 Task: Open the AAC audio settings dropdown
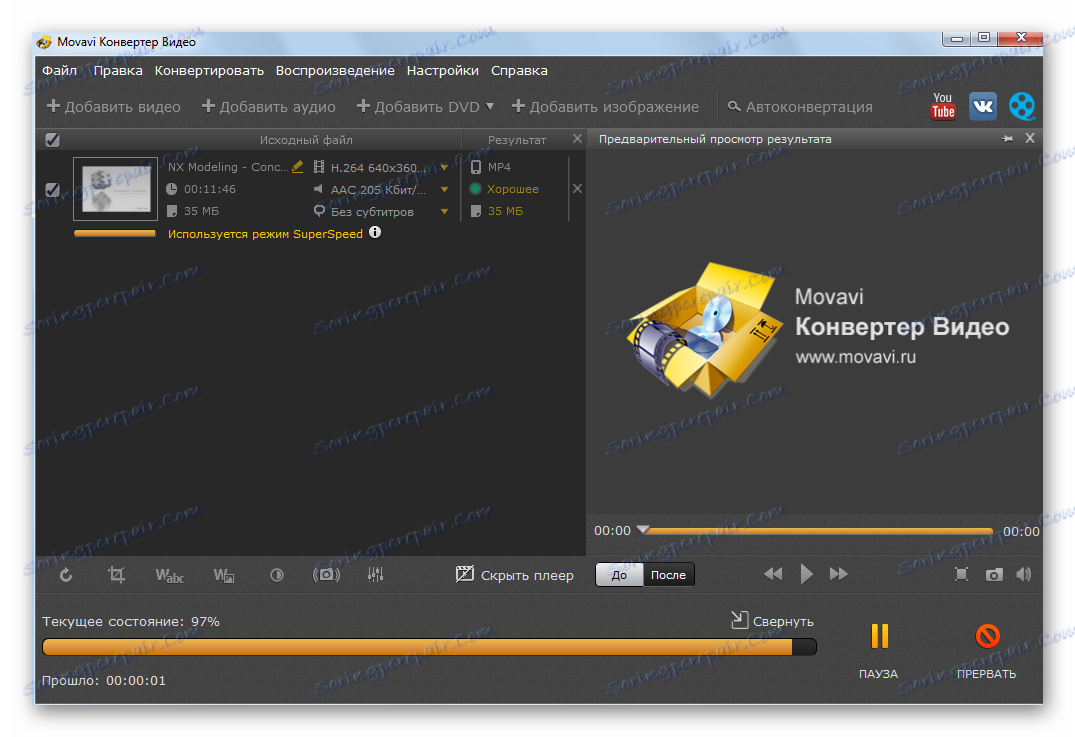443,188
